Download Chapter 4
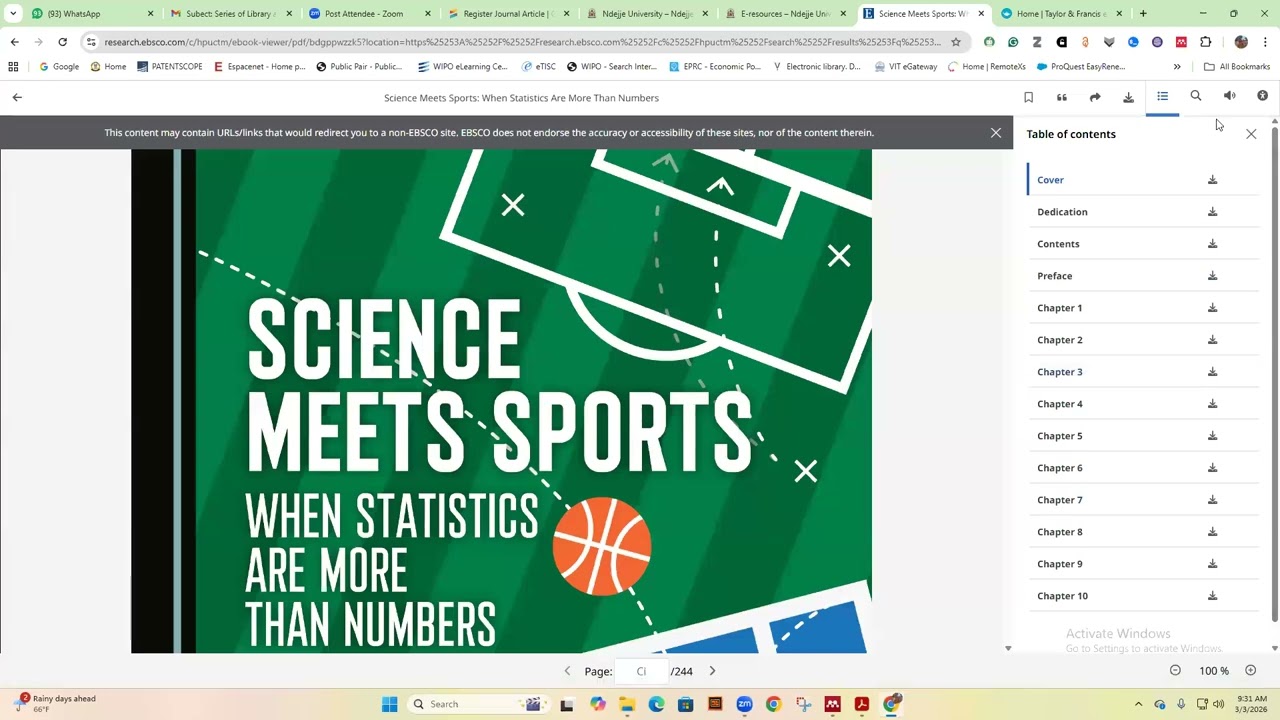 [x=1212, y=404]
